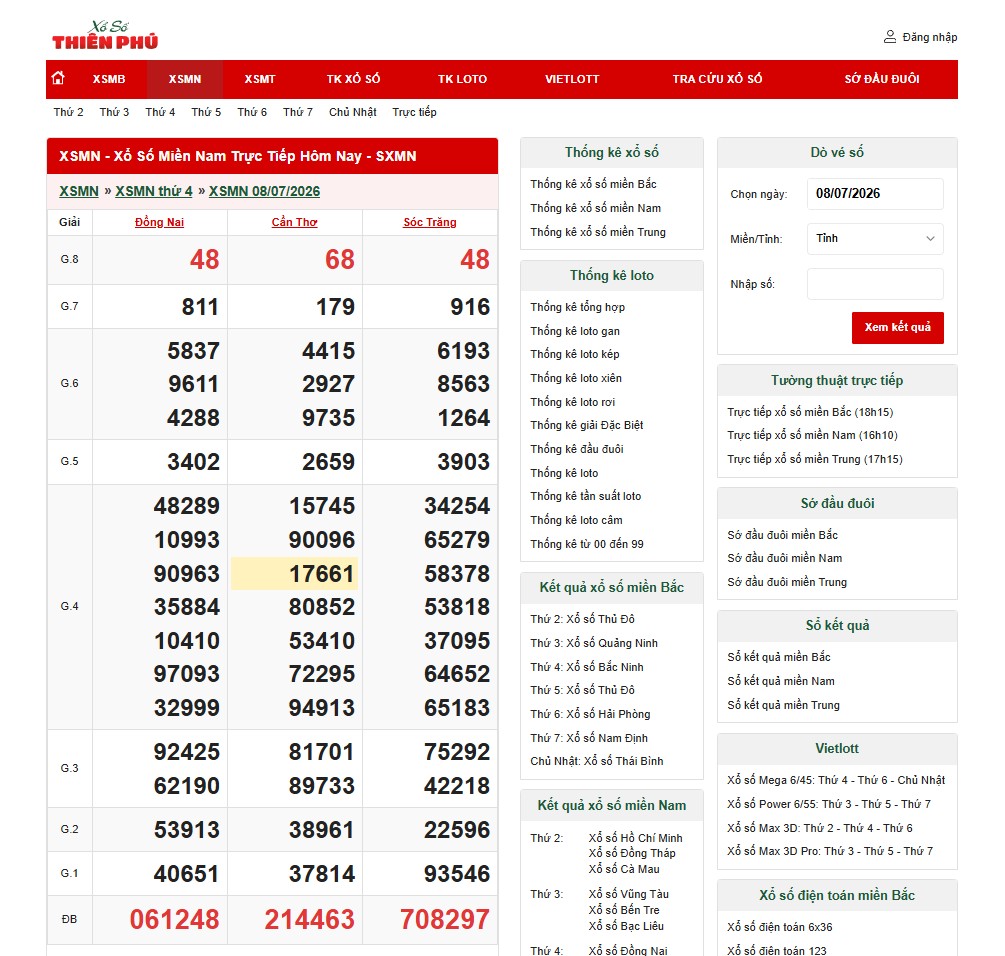The width and height of the screenshot is (1005, 956).
Task: Open Sổ kết quả miền Trung
Action: pyautogui.click(x=783, y=705)
